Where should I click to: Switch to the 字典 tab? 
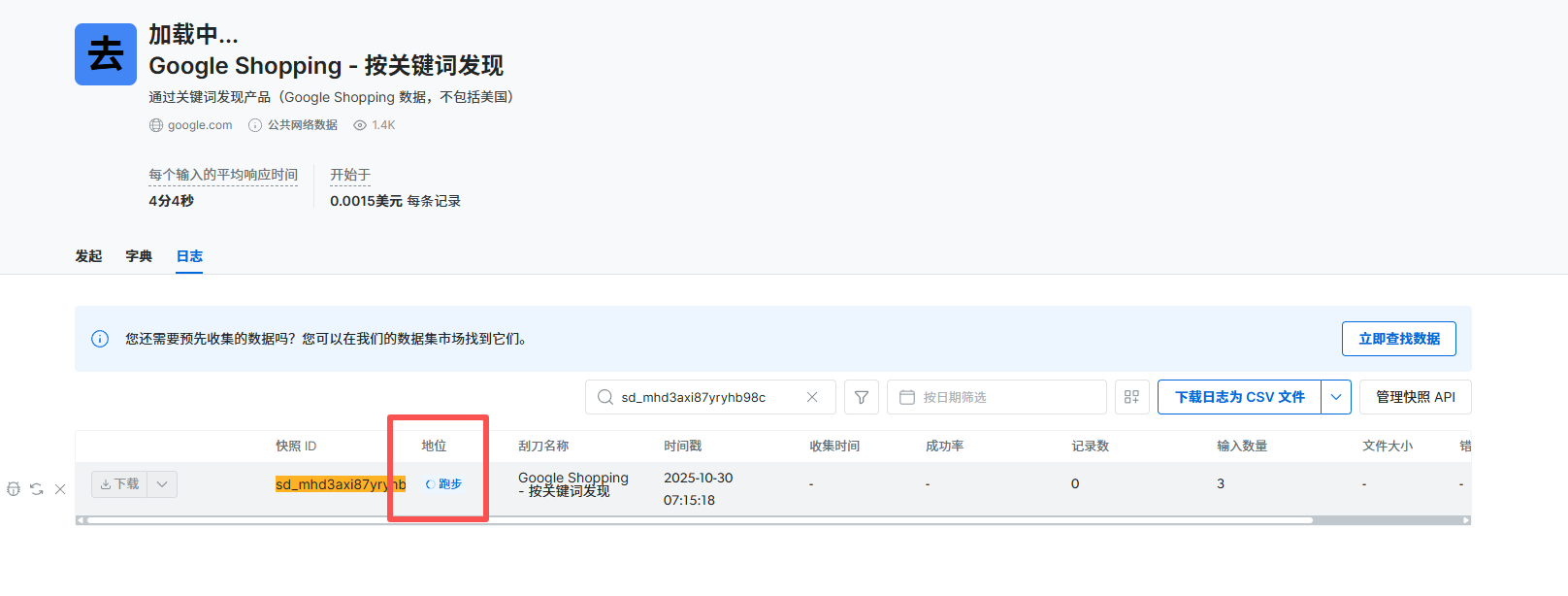pos(139,256)
